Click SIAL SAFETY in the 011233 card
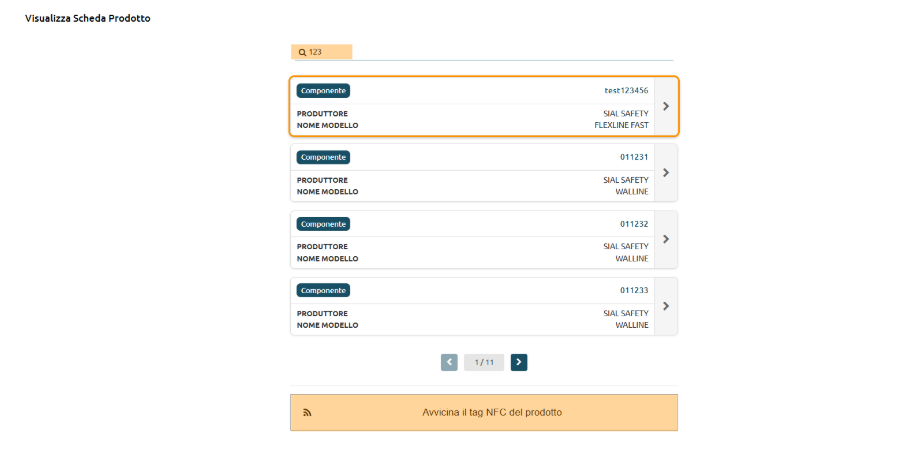 [626, 313]
